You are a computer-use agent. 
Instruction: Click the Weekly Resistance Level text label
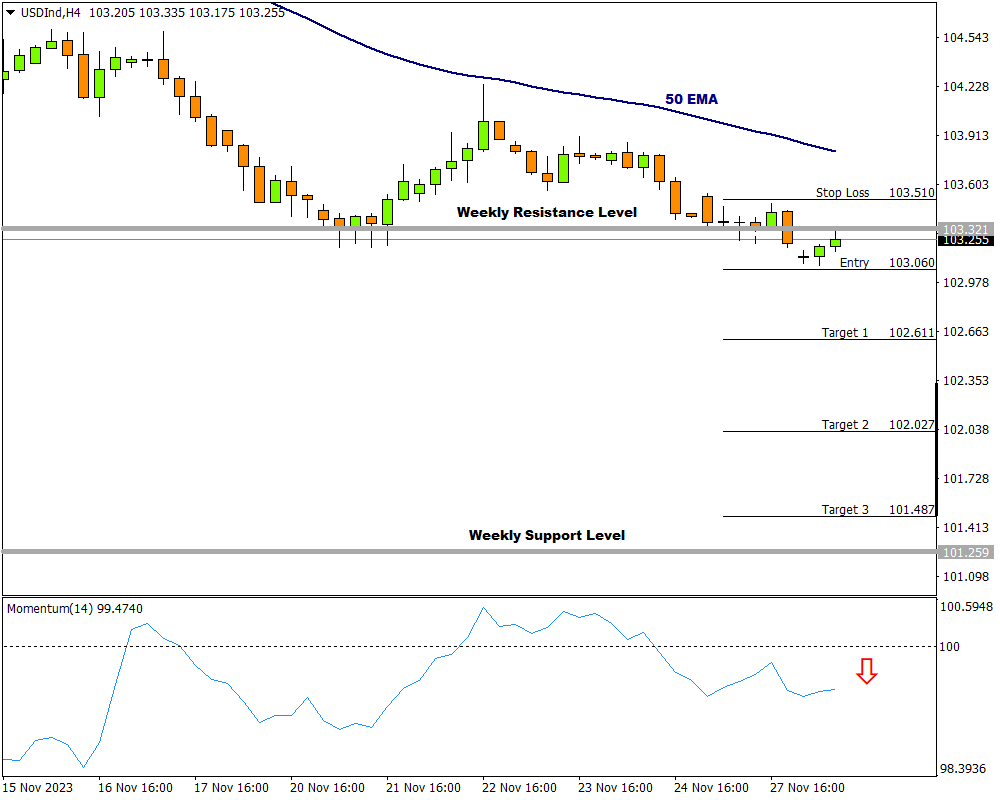(x=546, y=212)
